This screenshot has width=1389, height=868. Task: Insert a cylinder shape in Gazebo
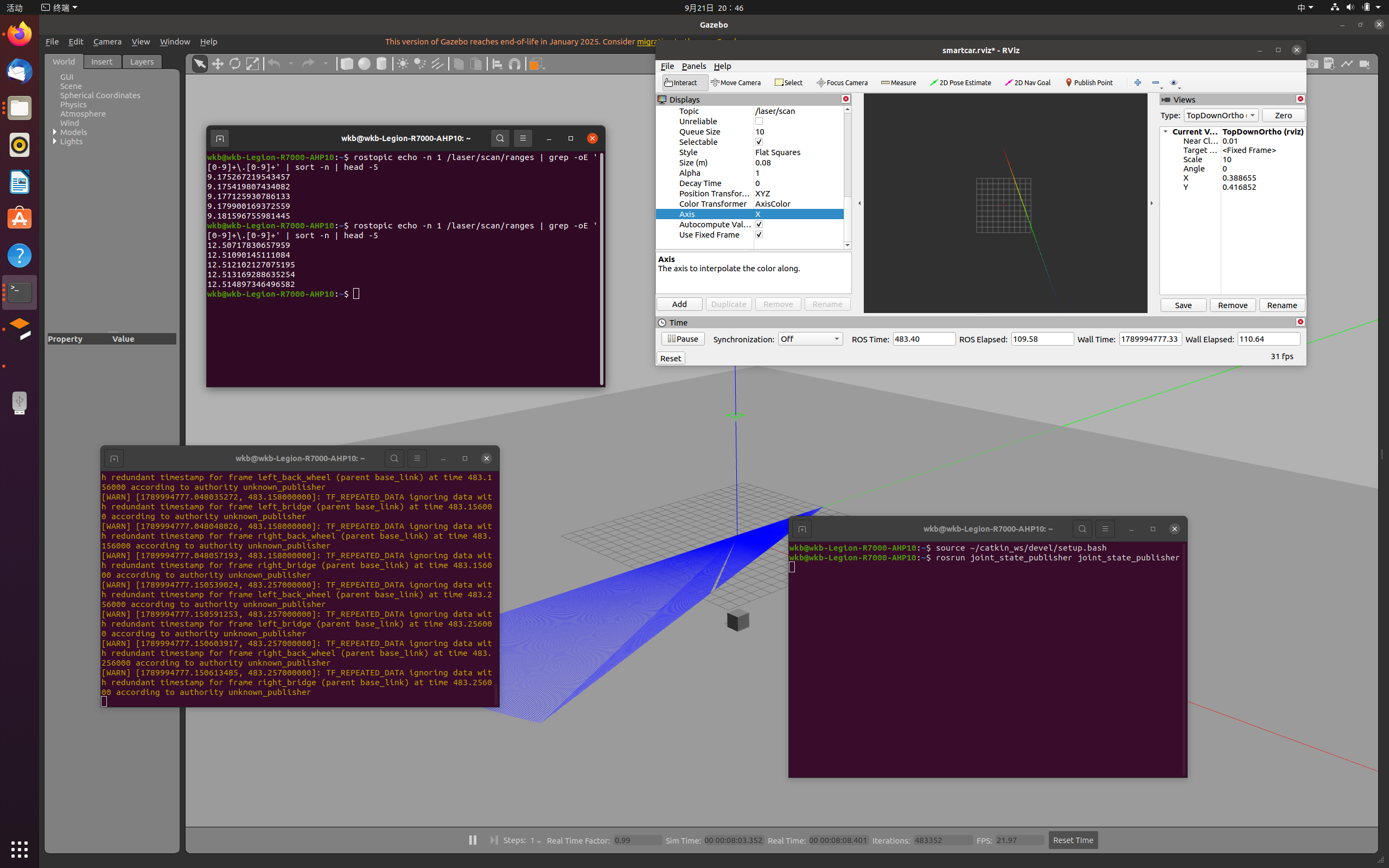[381, 63]
